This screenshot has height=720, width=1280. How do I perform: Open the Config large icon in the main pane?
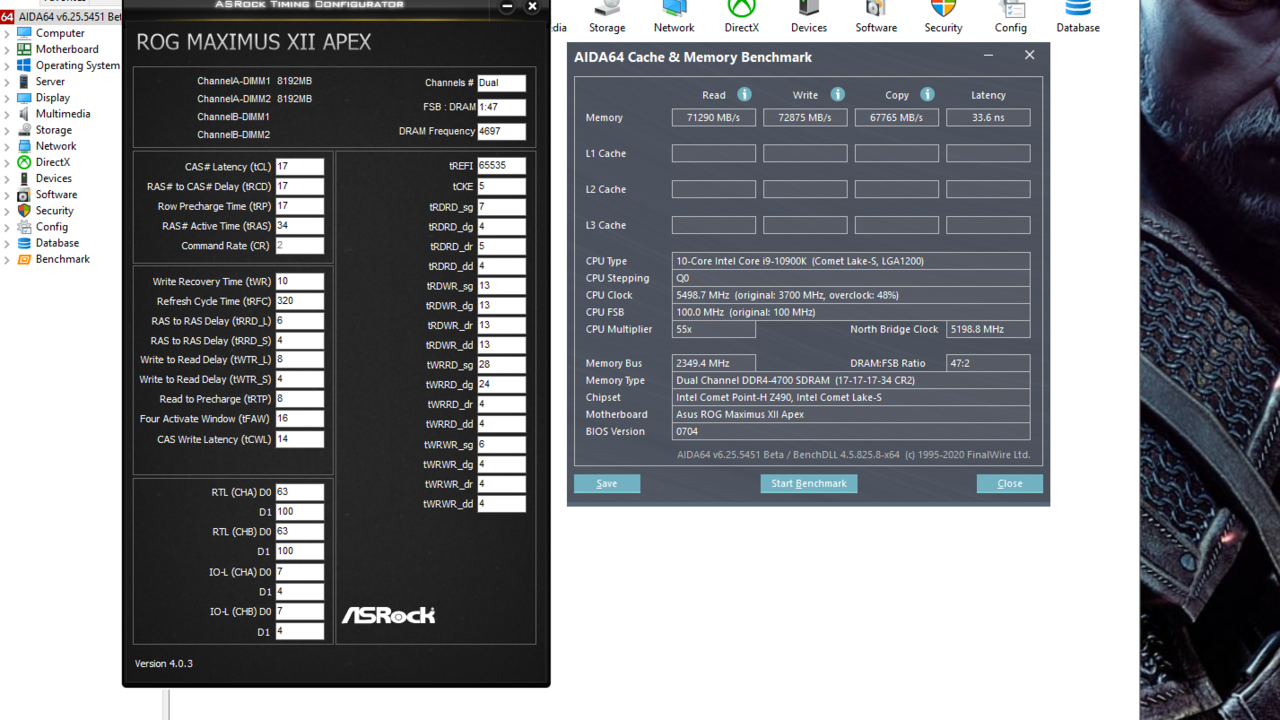coord(1010,9)
